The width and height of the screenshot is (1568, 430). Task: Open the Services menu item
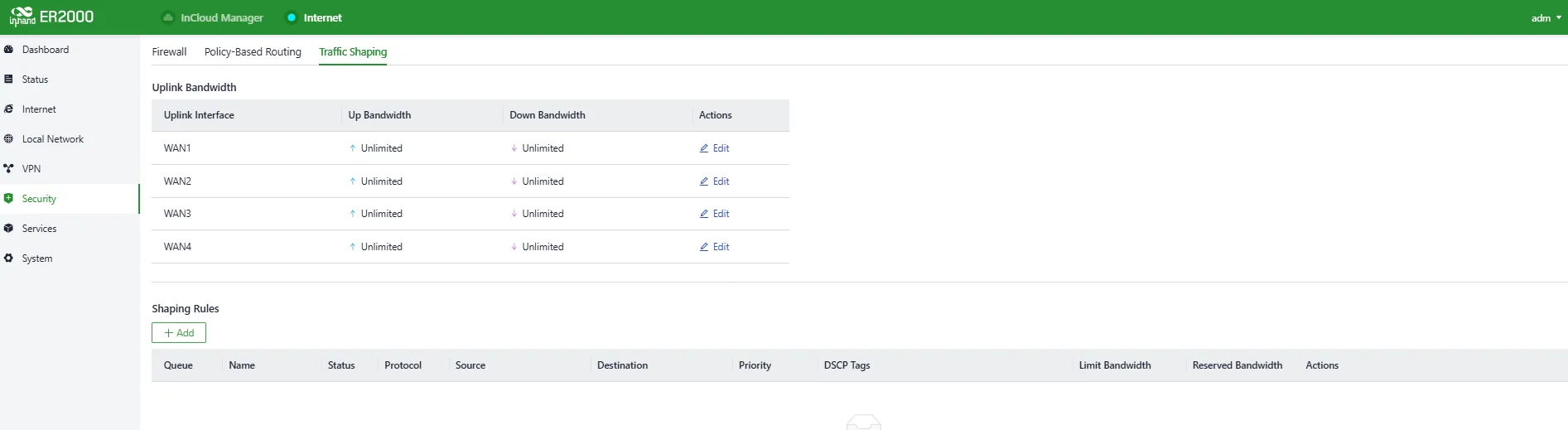pos(70,229)
